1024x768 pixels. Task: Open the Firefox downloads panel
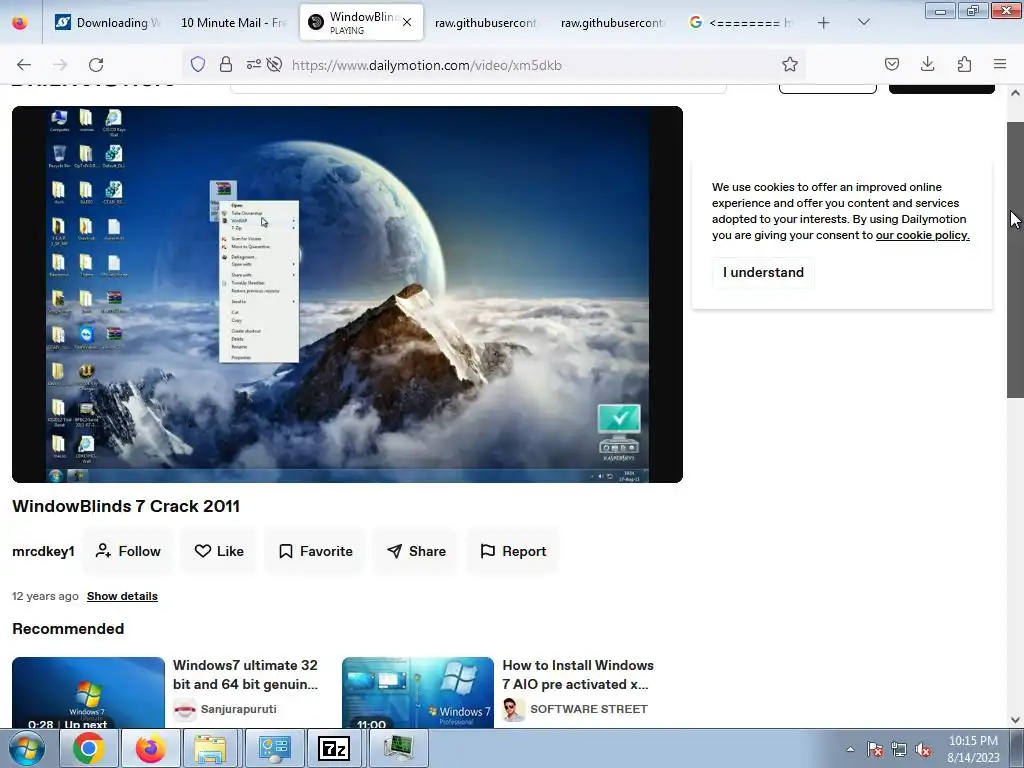pos(927,64)
